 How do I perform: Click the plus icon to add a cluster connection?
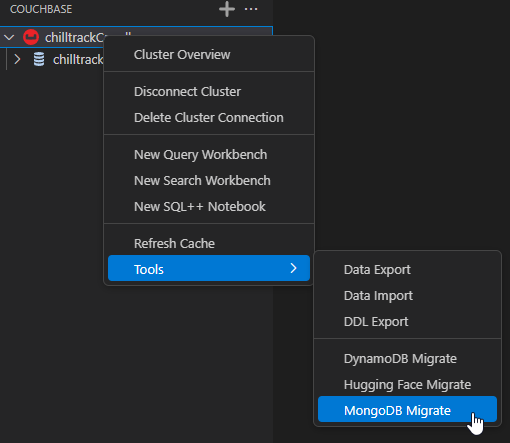tap(227, 9)
